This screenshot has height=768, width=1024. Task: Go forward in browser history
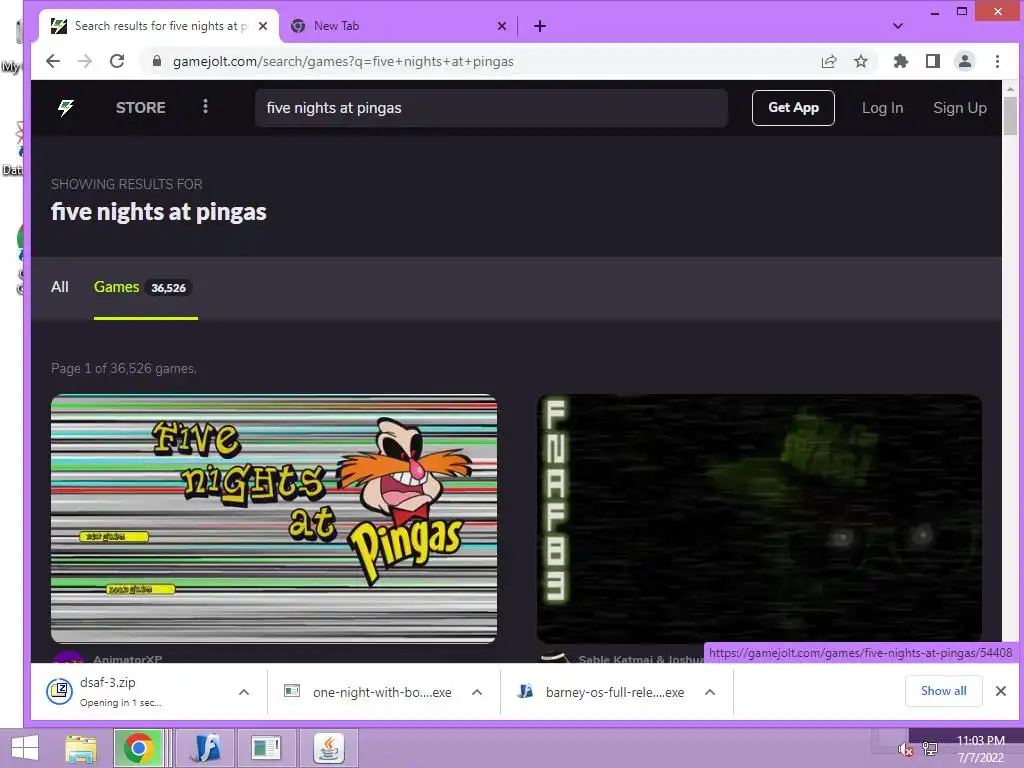pyautogui.click(x=85, y=61)
